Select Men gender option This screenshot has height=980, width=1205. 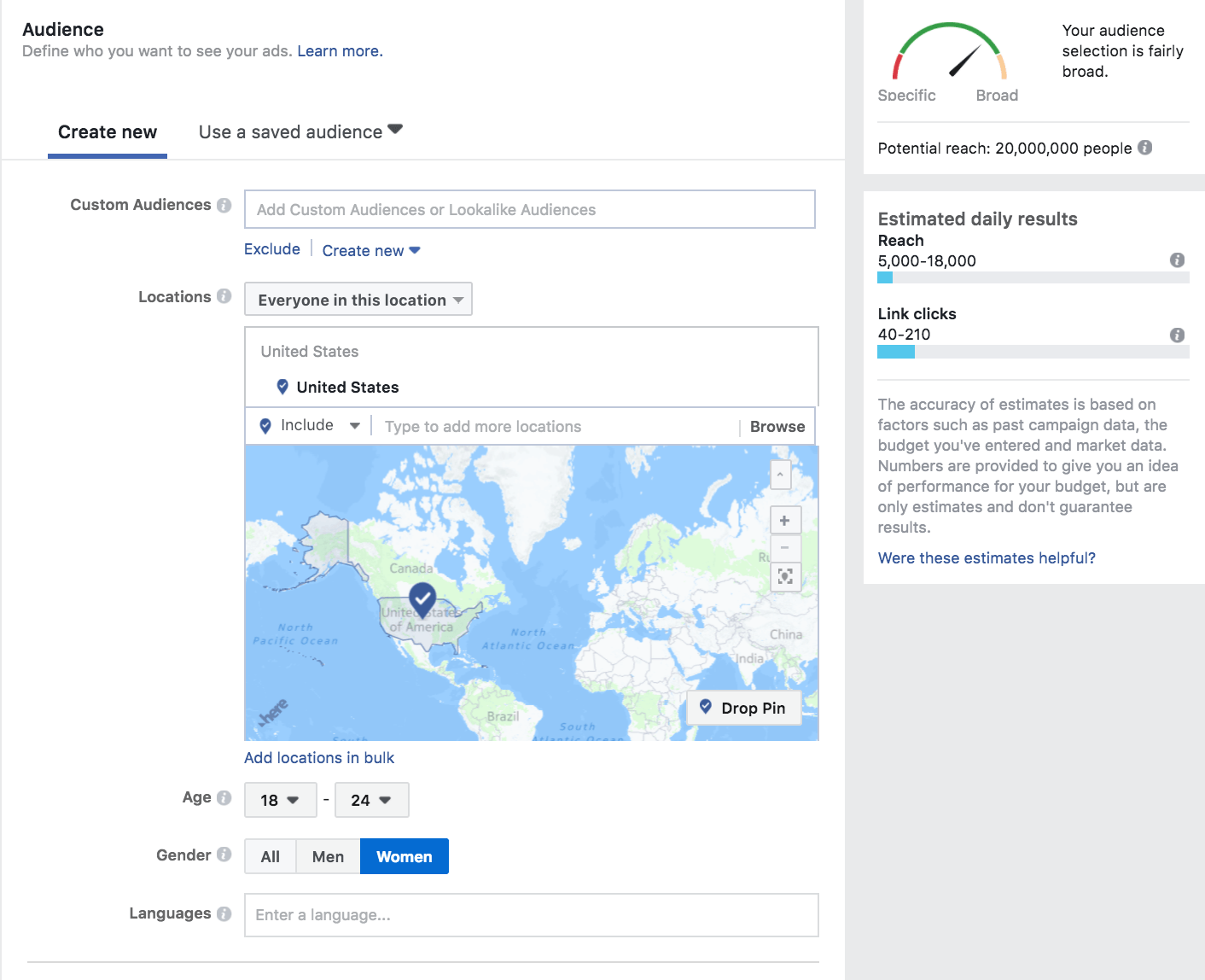click(x=328, y=856)
